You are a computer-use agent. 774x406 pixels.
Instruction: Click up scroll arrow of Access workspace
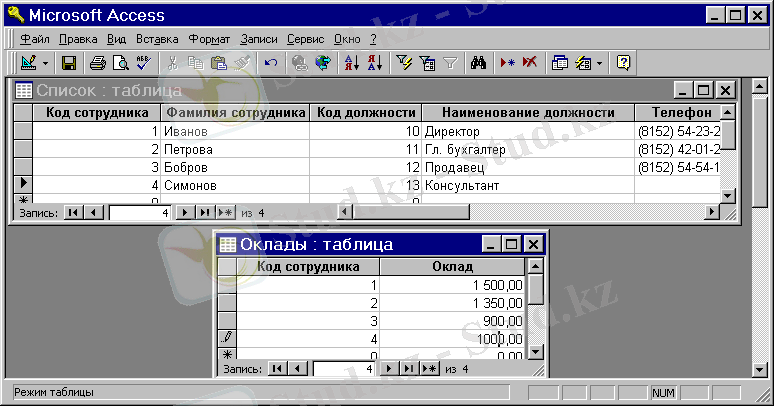click(759, 86)
